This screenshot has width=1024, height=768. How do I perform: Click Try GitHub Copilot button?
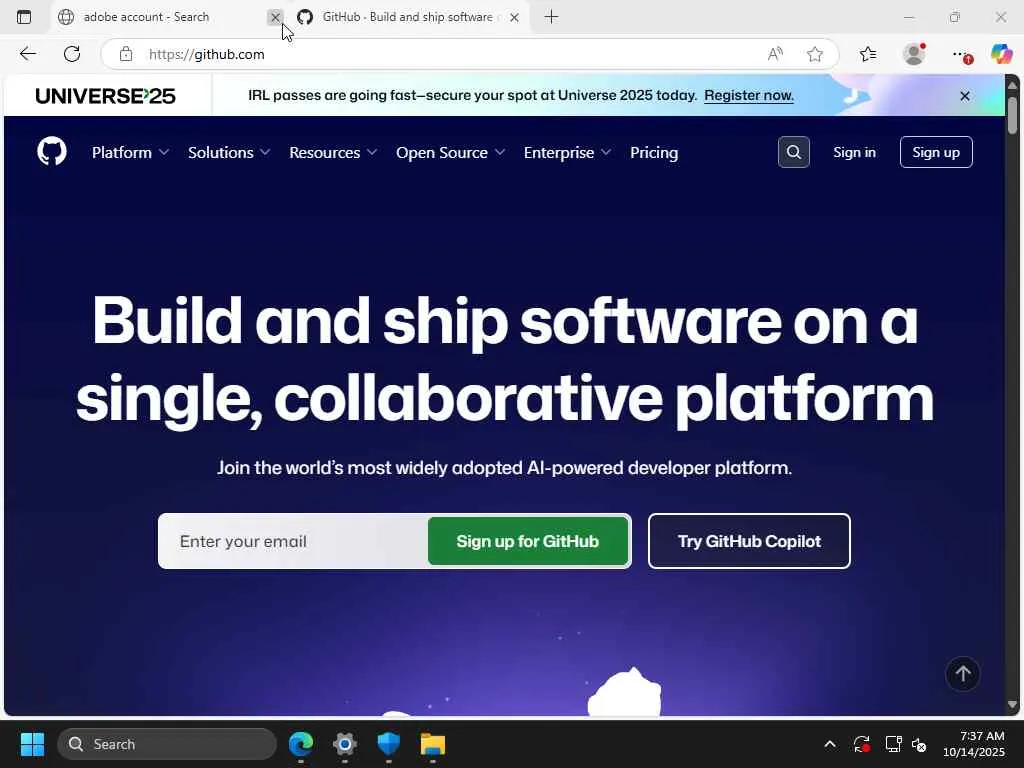[749, 541]
